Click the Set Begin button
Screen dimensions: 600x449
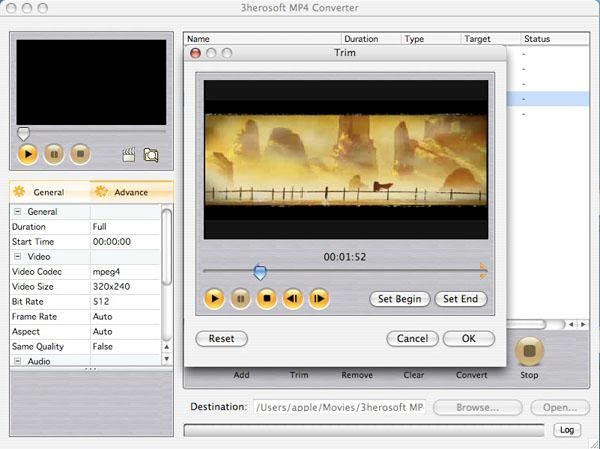click(x=400, y=299)
